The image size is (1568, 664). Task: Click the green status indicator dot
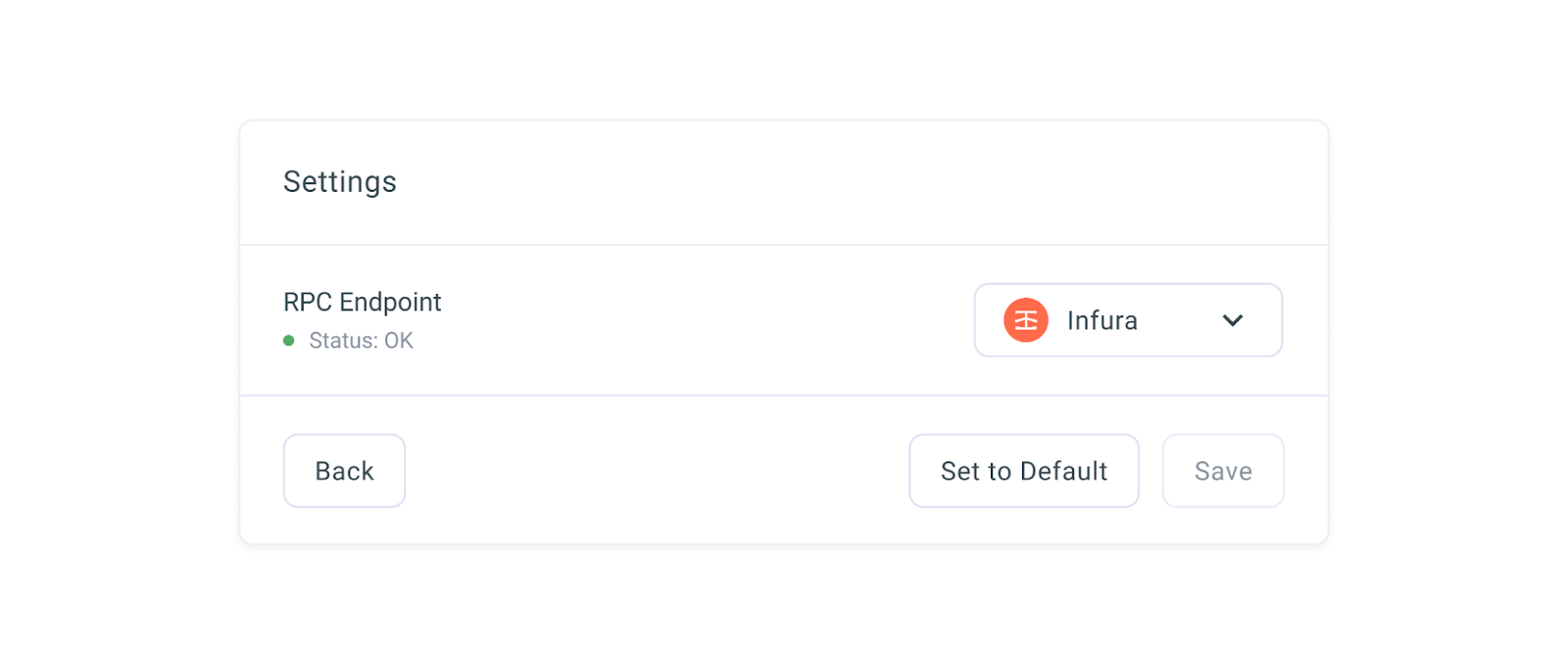coord(289,341)
